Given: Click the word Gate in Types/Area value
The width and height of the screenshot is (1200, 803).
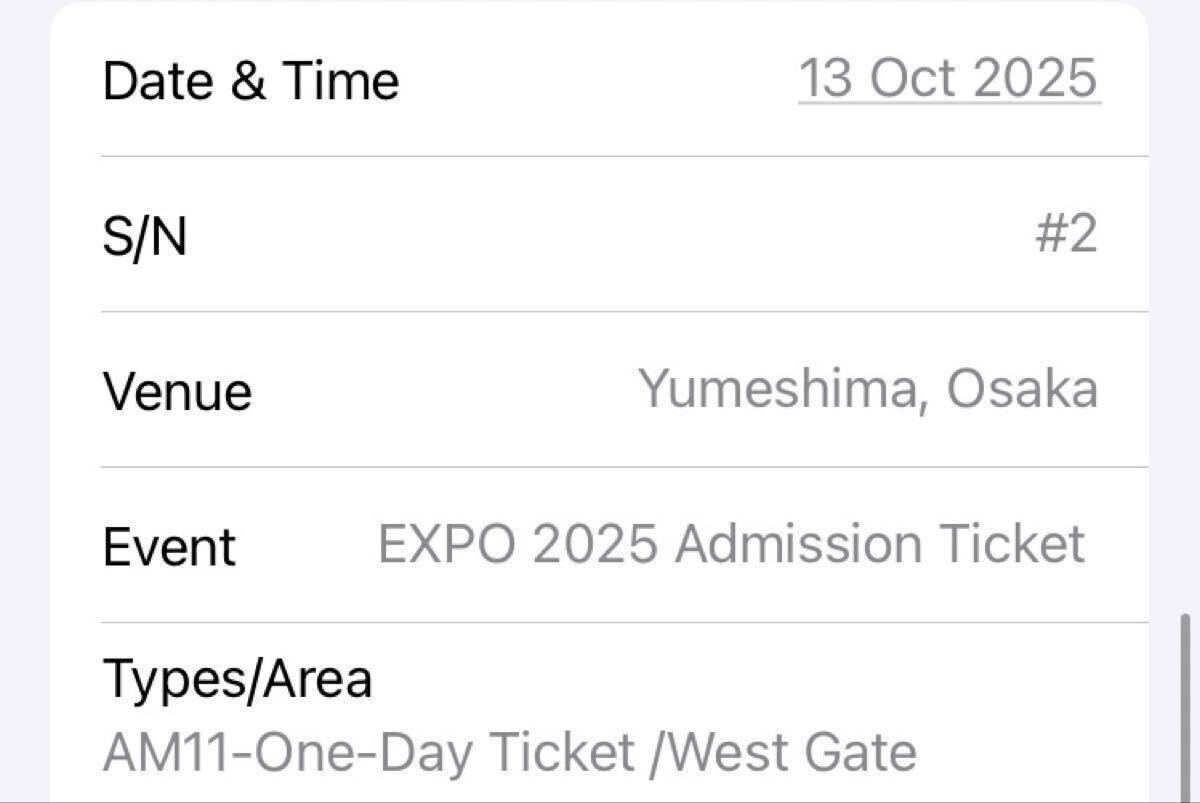Looking at the screenshot, I should tap(862, 753).
